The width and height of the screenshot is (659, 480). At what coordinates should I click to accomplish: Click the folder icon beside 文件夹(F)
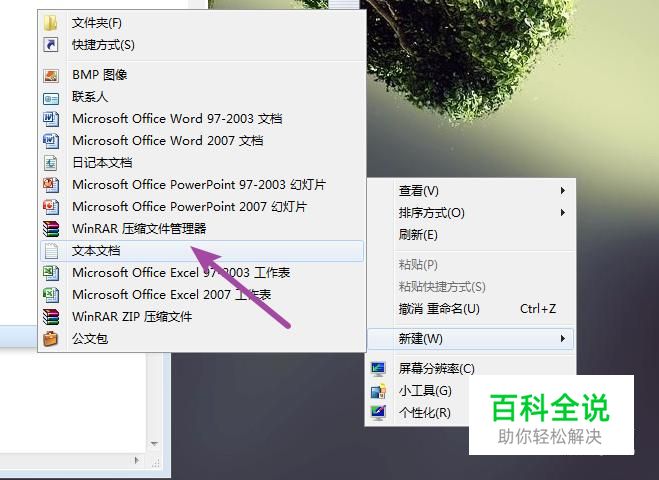(x=50, y=23)
